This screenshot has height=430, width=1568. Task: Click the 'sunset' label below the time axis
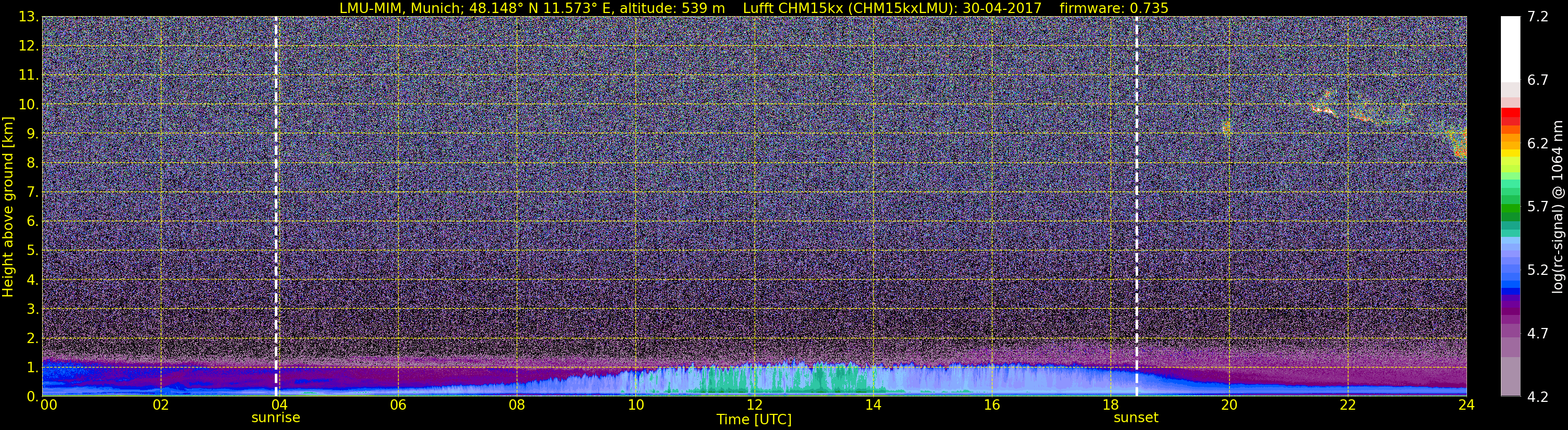point(1136,418)
